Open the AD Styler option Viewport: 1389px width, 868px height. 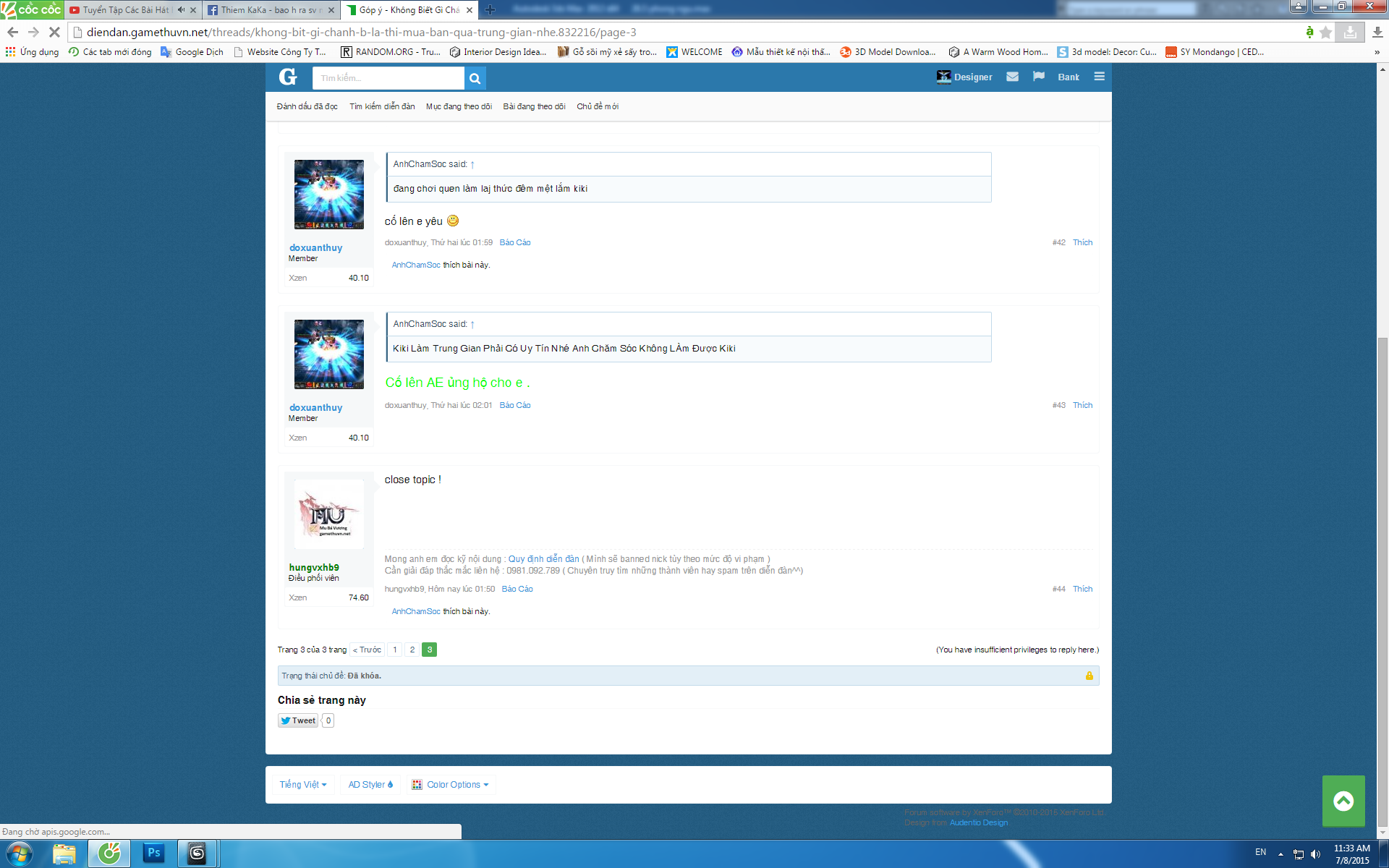370,785
